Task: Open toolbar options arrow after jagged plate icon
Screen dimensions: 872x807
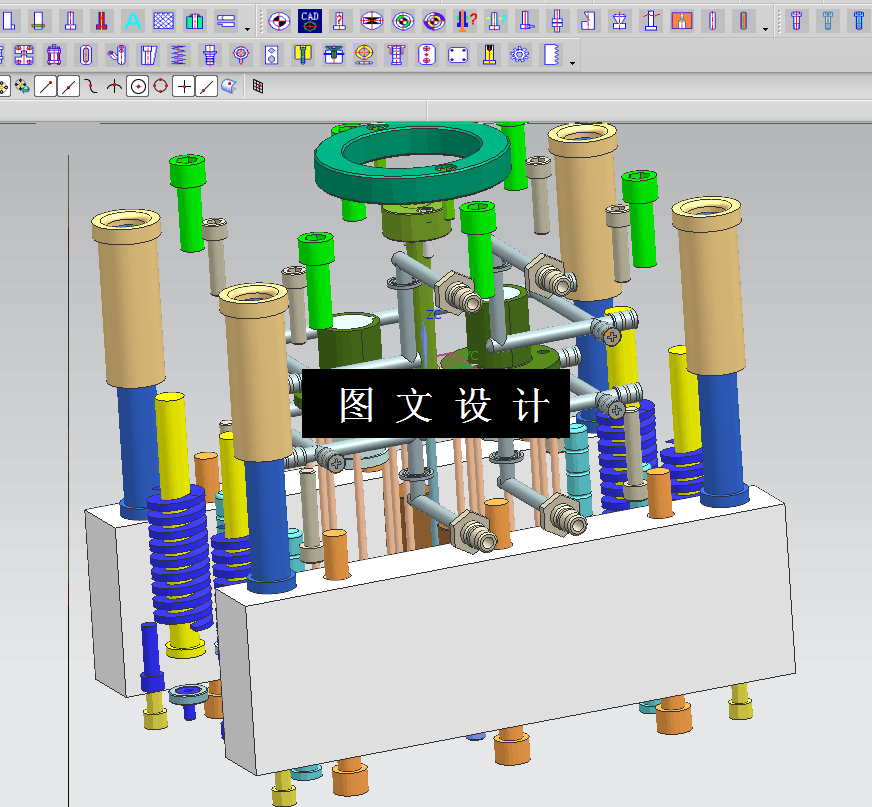Action: (572, 63)
